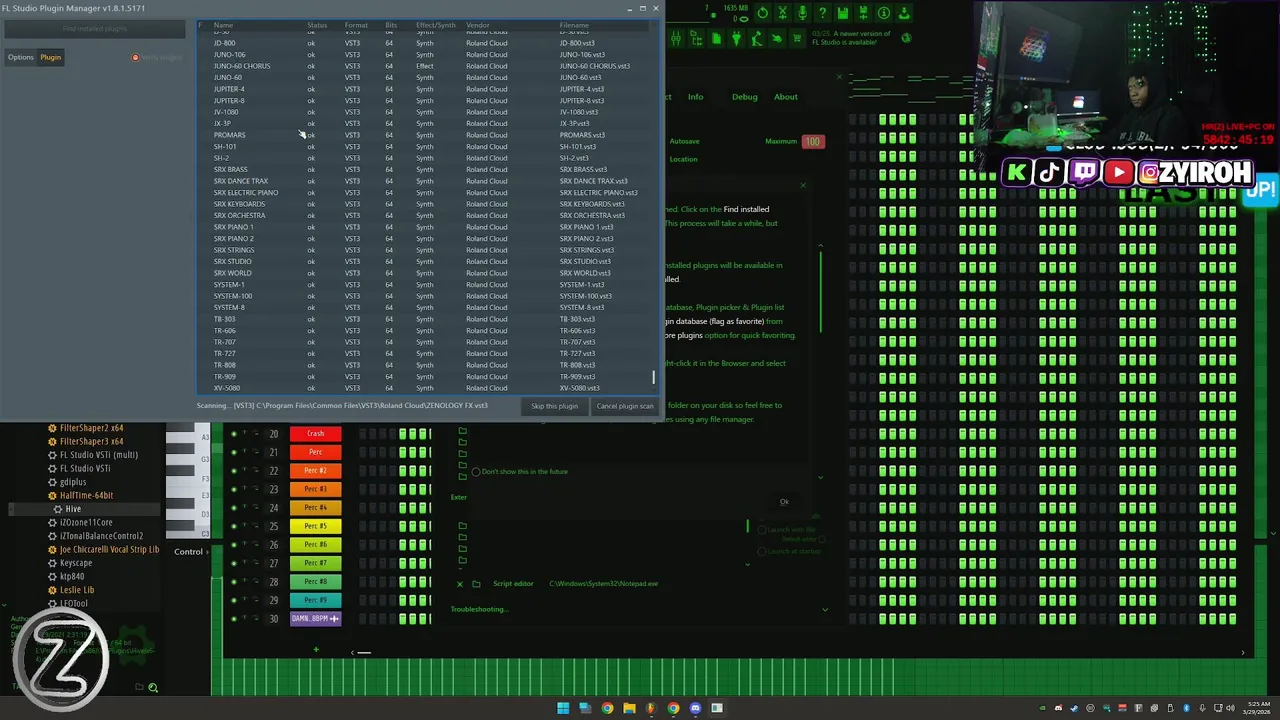Select Crash channel button
This screenshot has width=1280, height=720.
click(x=315, y=434)
